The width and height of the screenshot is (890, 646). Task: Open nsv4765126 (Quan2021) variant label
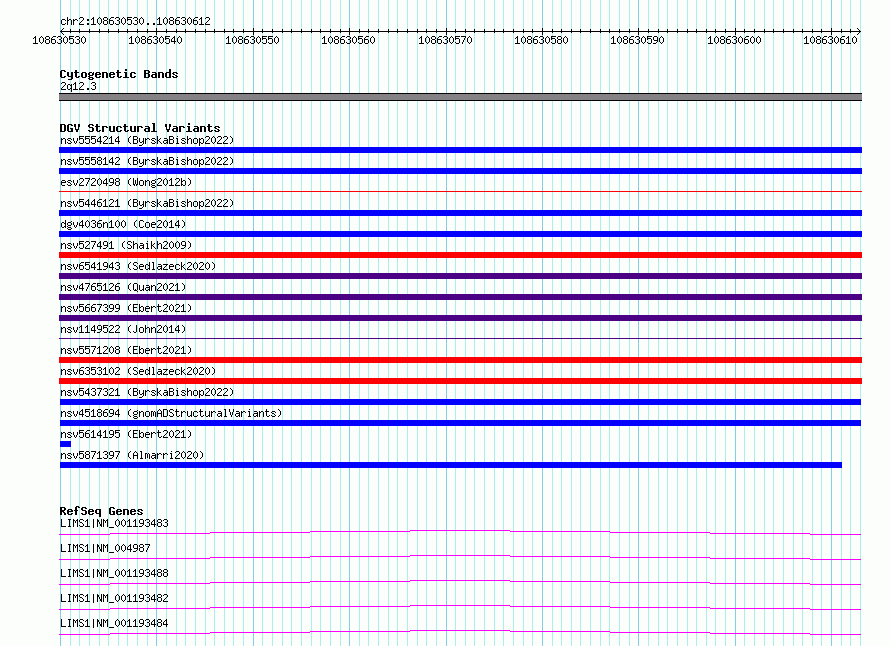click(x=123, y=287)
